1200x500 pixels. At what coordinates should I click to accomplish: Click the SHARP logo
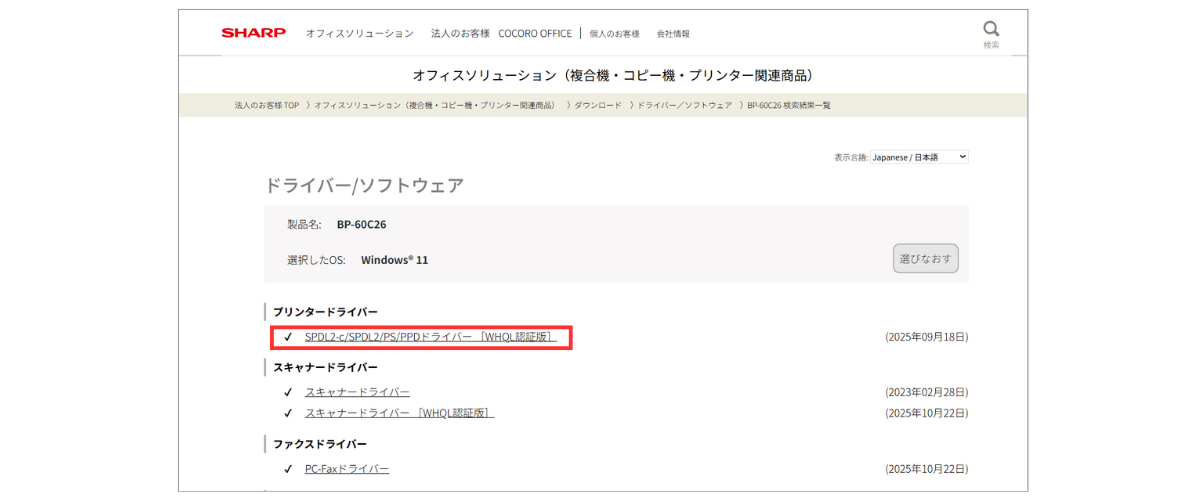tap(253, 33)
